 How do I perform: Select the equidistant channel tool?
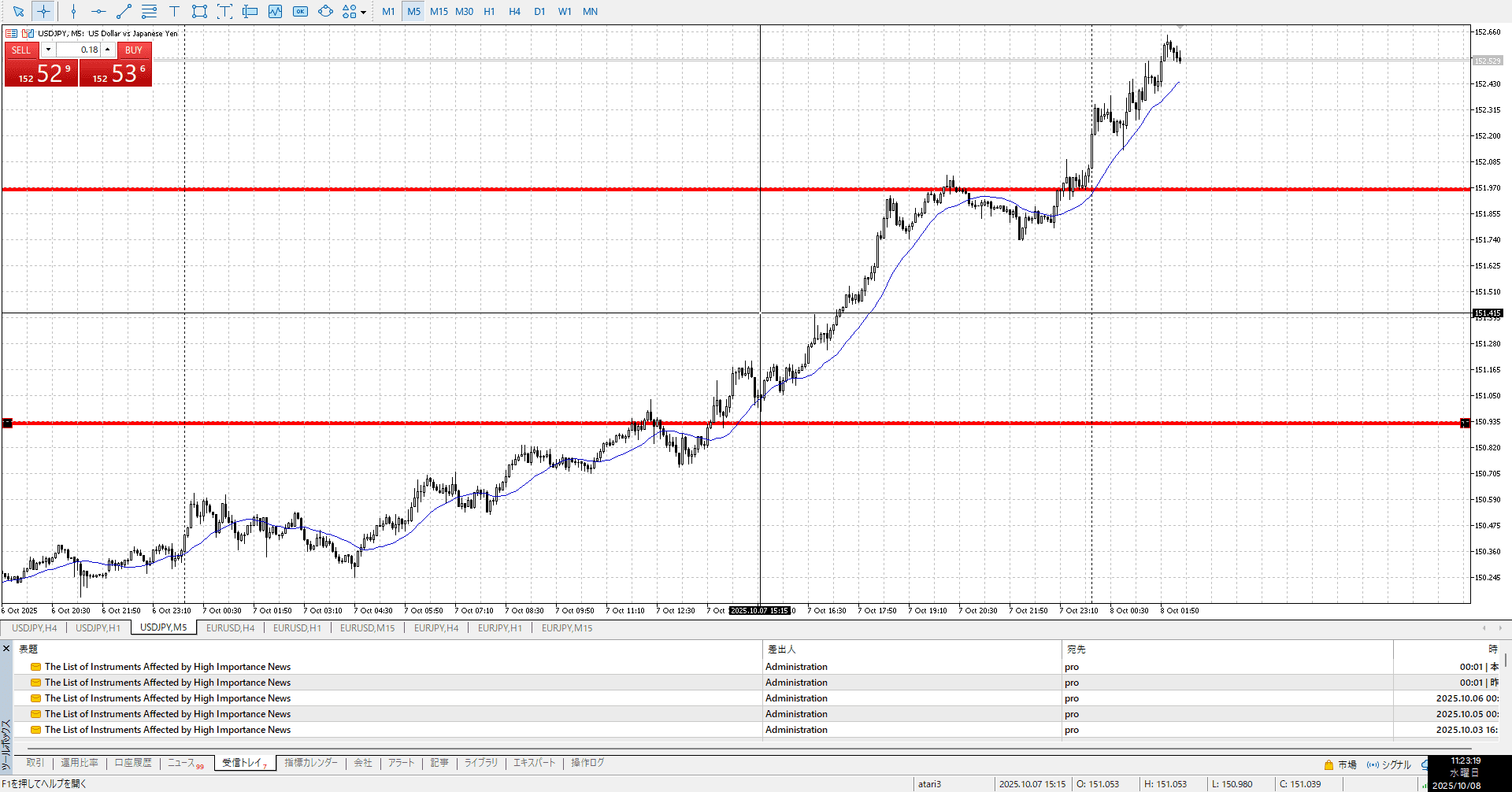click(149, 12)
